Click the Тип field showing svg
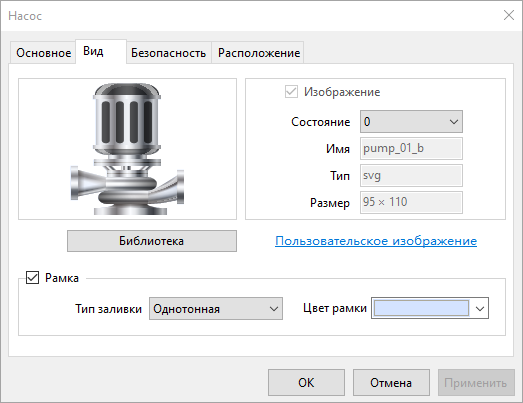The width and height of the screenshot is (523, 403). (x=411, y=175)
